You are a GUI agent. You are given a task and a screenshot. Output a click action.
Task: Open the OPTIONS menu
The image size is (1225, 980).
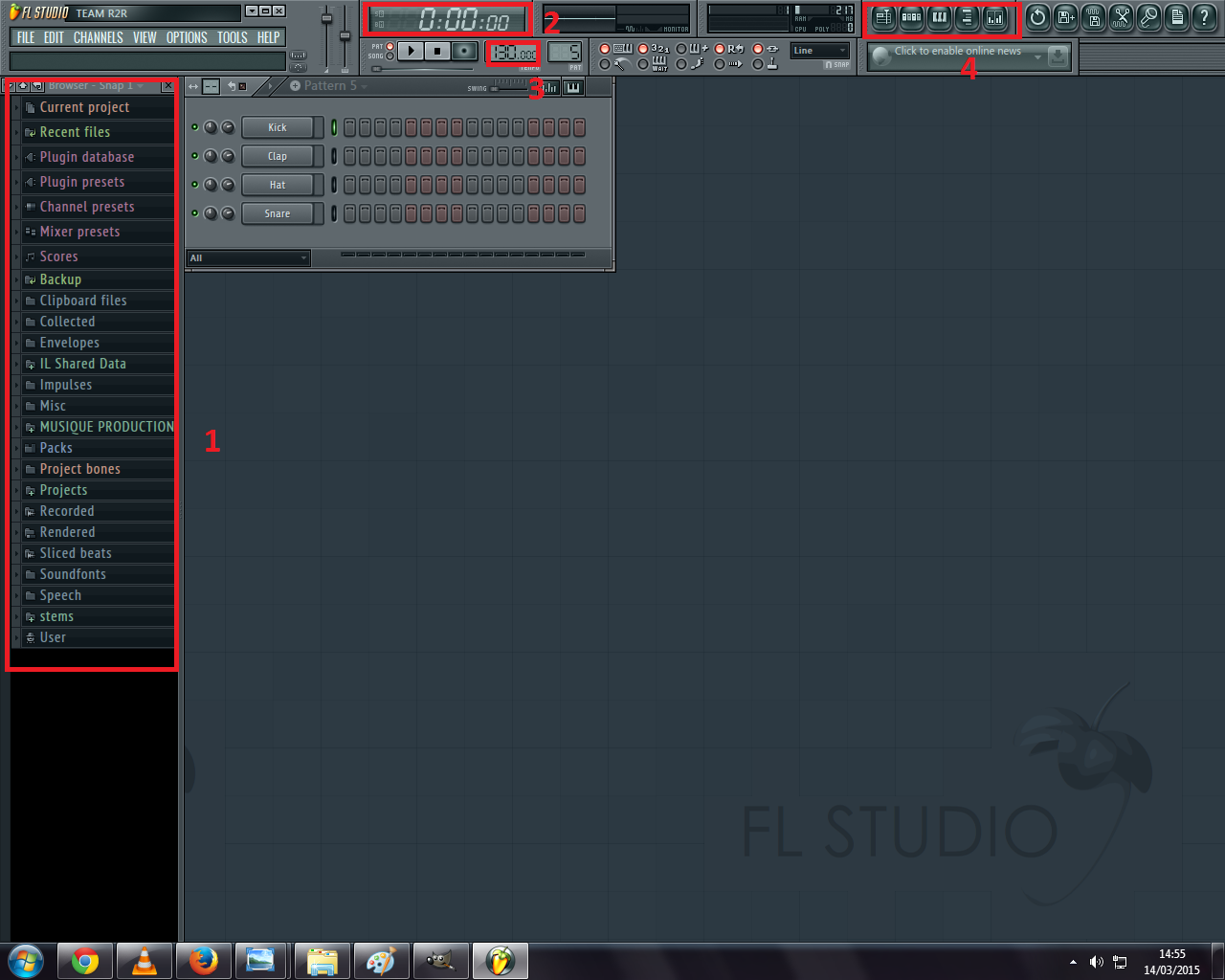(187, 37)
